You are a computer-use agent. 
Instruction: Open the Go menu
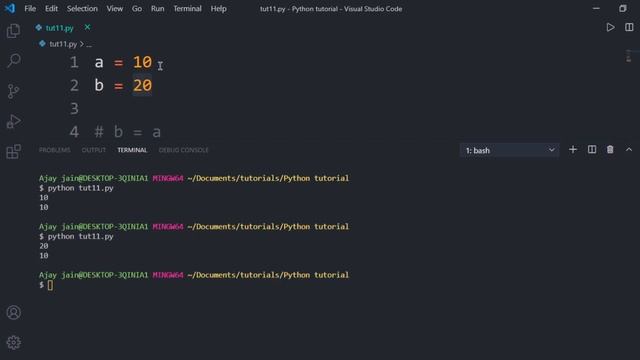click(137, 9)
